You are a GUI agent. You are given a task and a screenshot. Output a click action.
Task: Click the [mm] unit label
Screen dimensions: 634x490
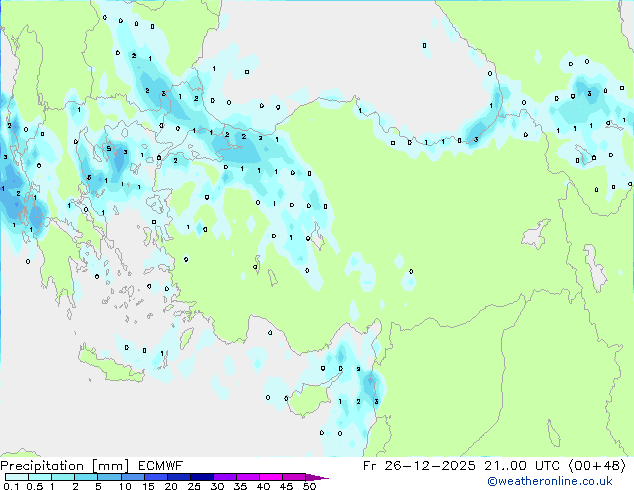pyautogui.click(x=110, y=466)
